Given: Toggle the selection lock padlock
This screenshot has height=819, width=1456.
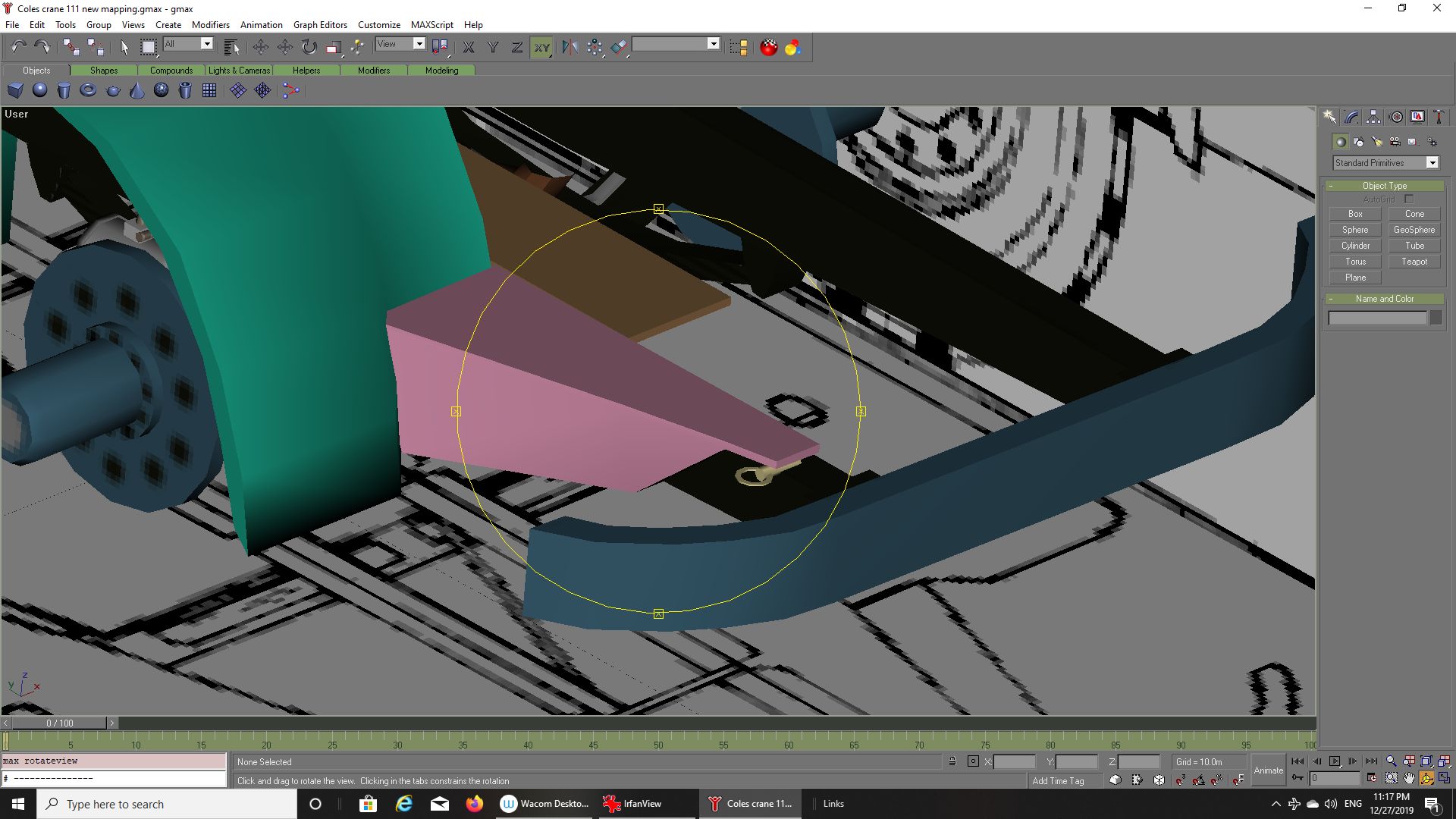Looking at the screenshot, I should [x=952, y=761].
